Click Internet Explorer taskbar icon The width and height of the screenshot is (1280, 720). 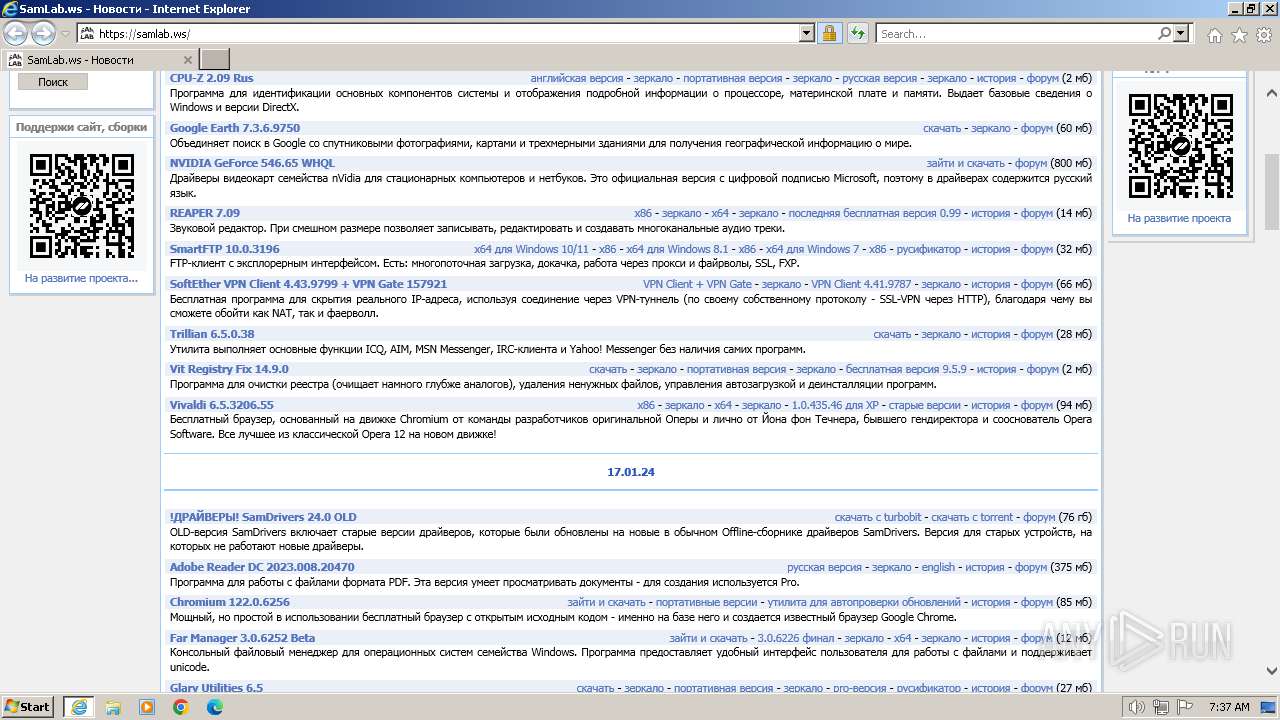point(79,707)
